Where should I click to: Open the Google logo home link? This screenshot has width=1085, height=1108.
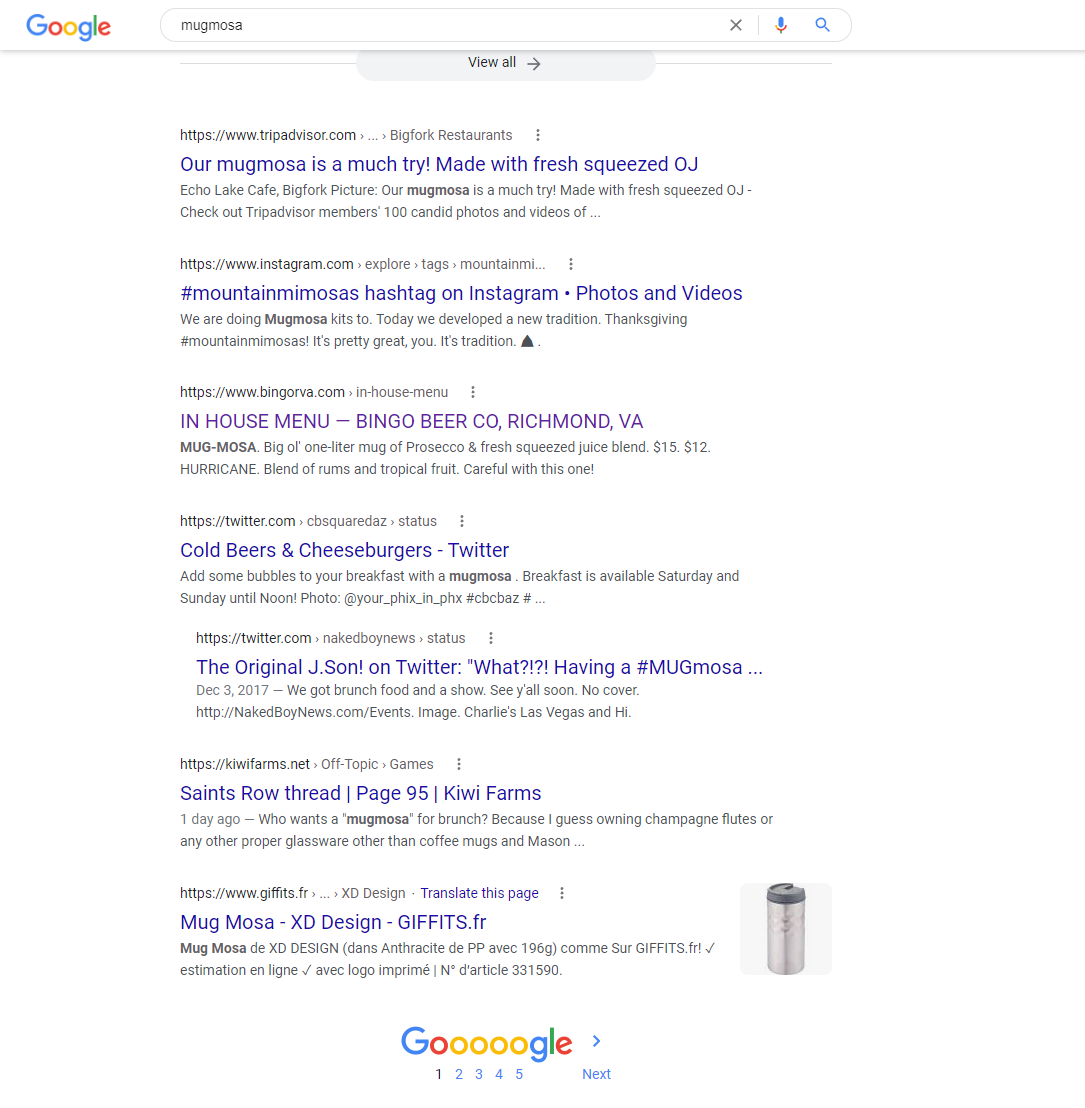(69, 27)
